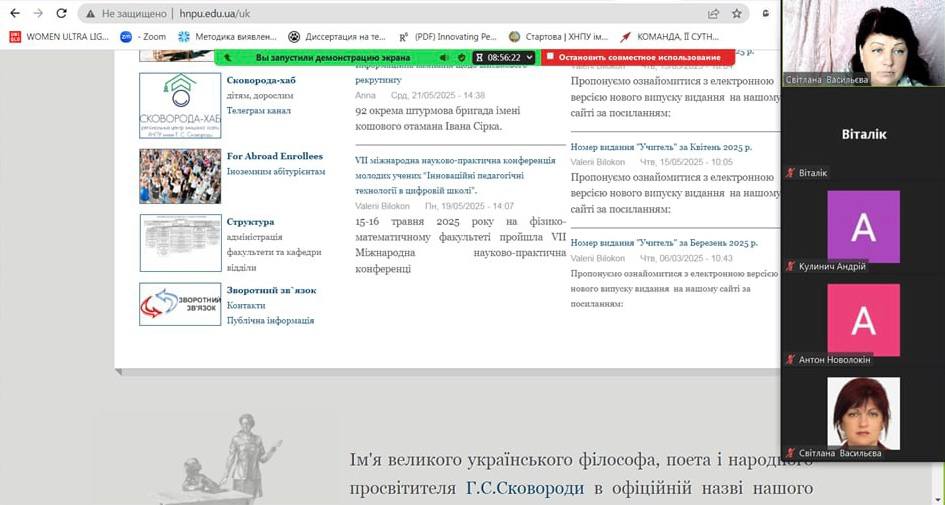Open Номер видання "Учитель" за Квітень 2025

660,147
